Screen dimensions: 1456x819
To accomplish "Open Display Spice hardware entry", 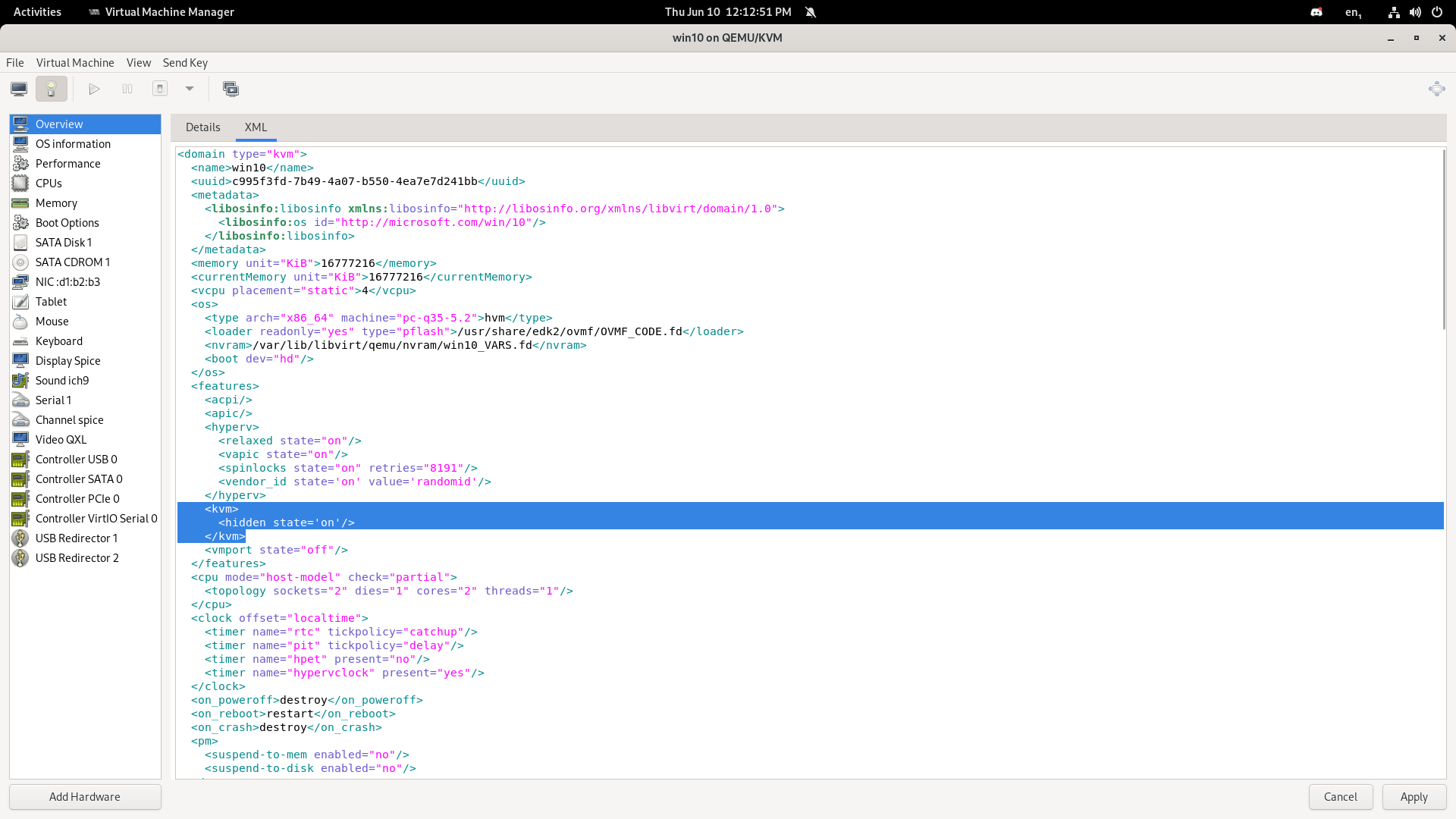I will tap(67, 361).
